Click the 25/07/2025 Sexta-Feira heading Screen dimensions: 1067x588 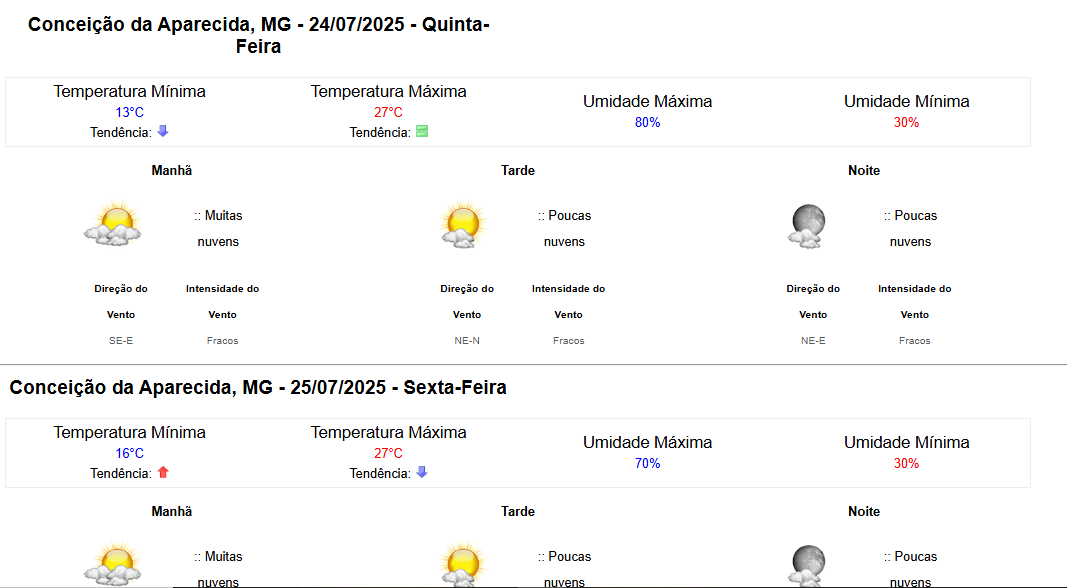(x=258, y=387)
